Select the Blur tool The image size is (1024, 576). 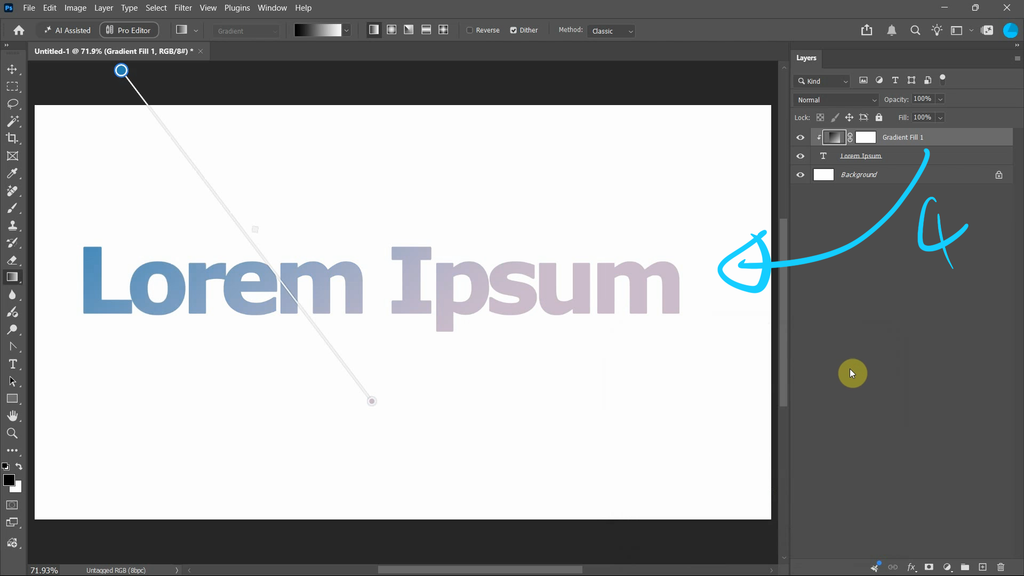[12, 295]
